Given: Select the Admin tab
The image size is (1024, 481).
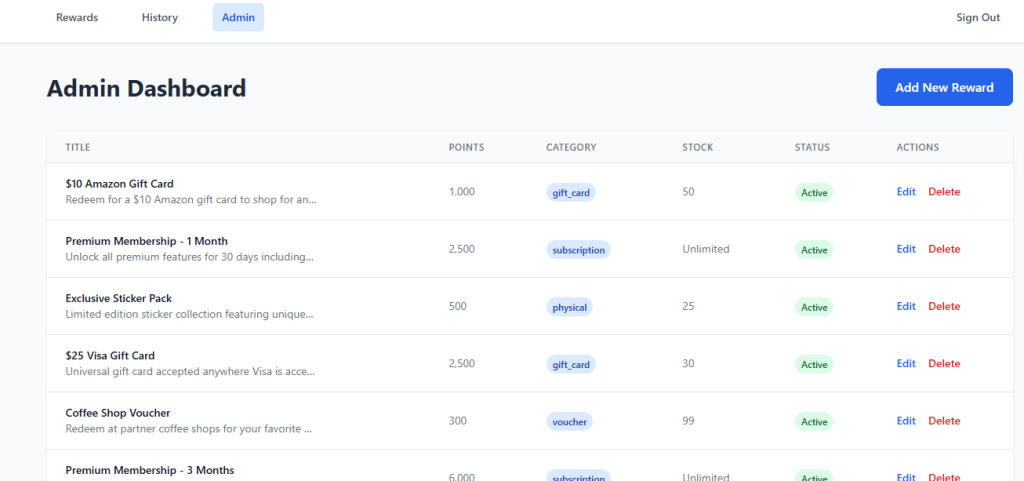Looking at the screenshot, I should point(238,17).
